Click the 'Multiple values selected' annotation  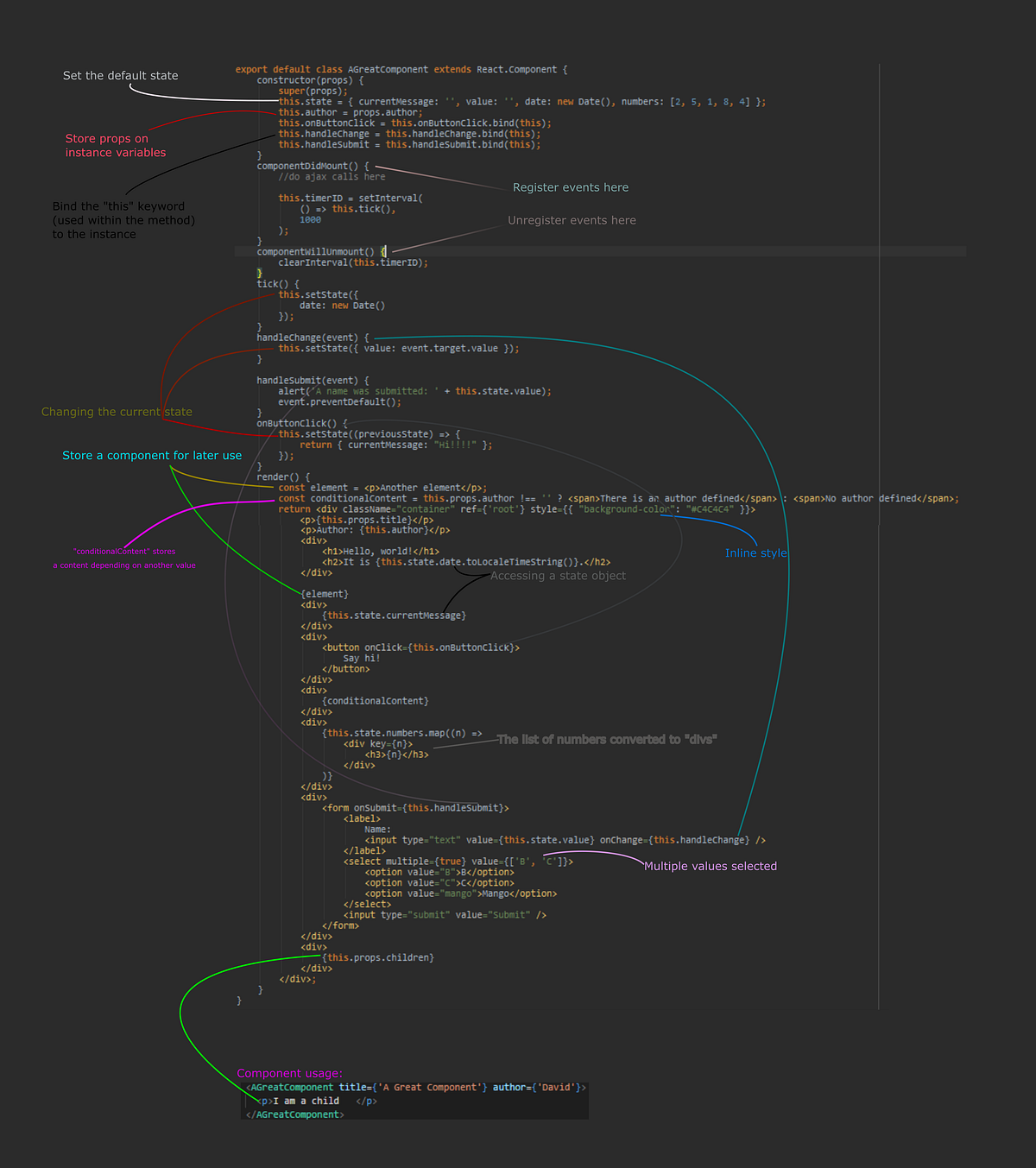point(710,866)
